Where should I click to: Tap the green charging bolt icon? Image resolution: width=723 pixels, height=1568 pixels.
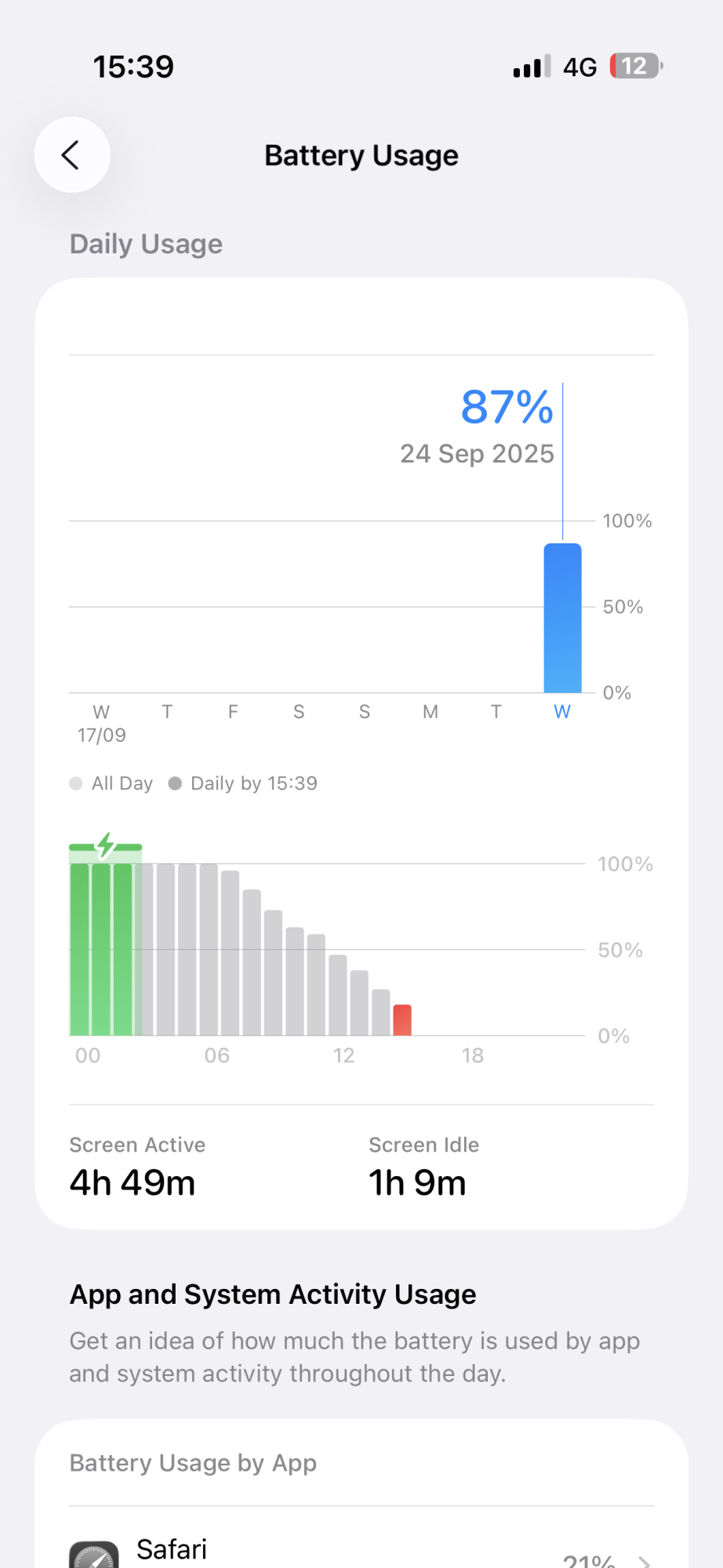click(x=106, y=845)
